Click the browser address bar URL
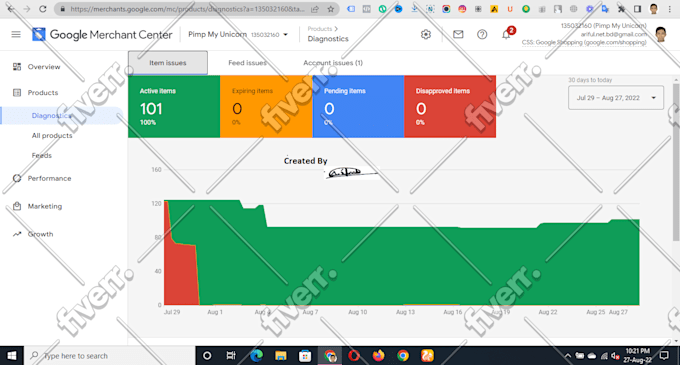 (x=187, y=9)
